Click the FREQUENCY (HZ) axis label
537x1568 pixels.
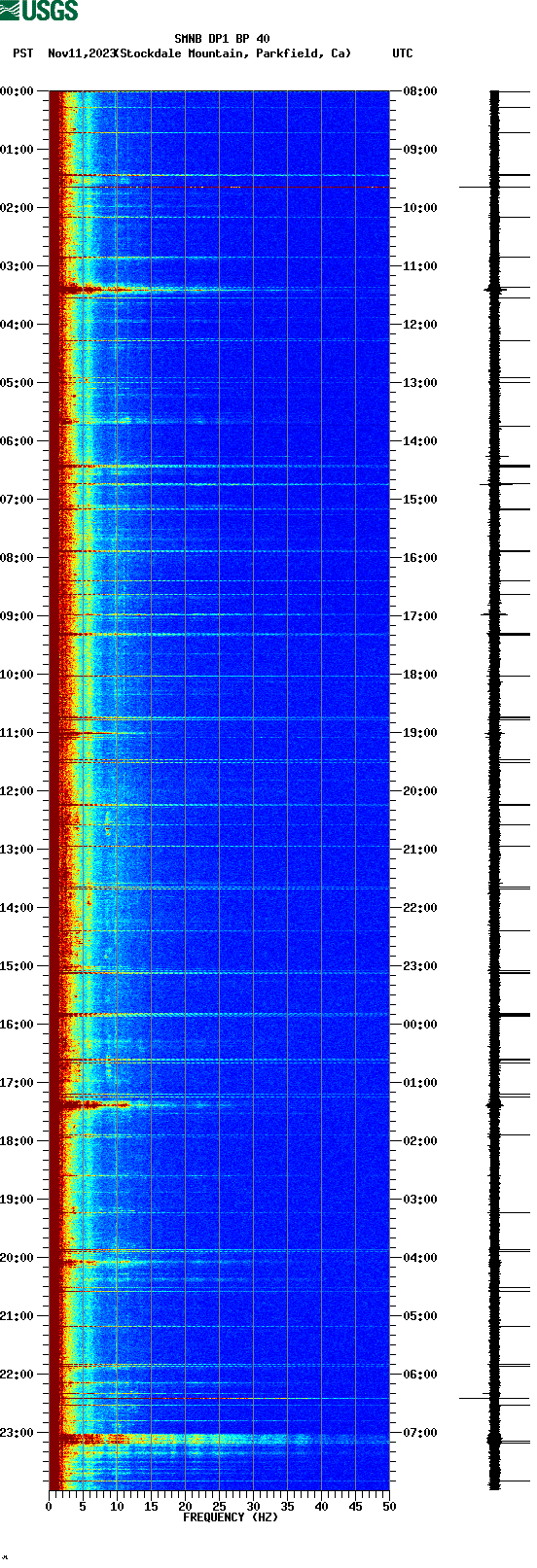click(231, 1516)
